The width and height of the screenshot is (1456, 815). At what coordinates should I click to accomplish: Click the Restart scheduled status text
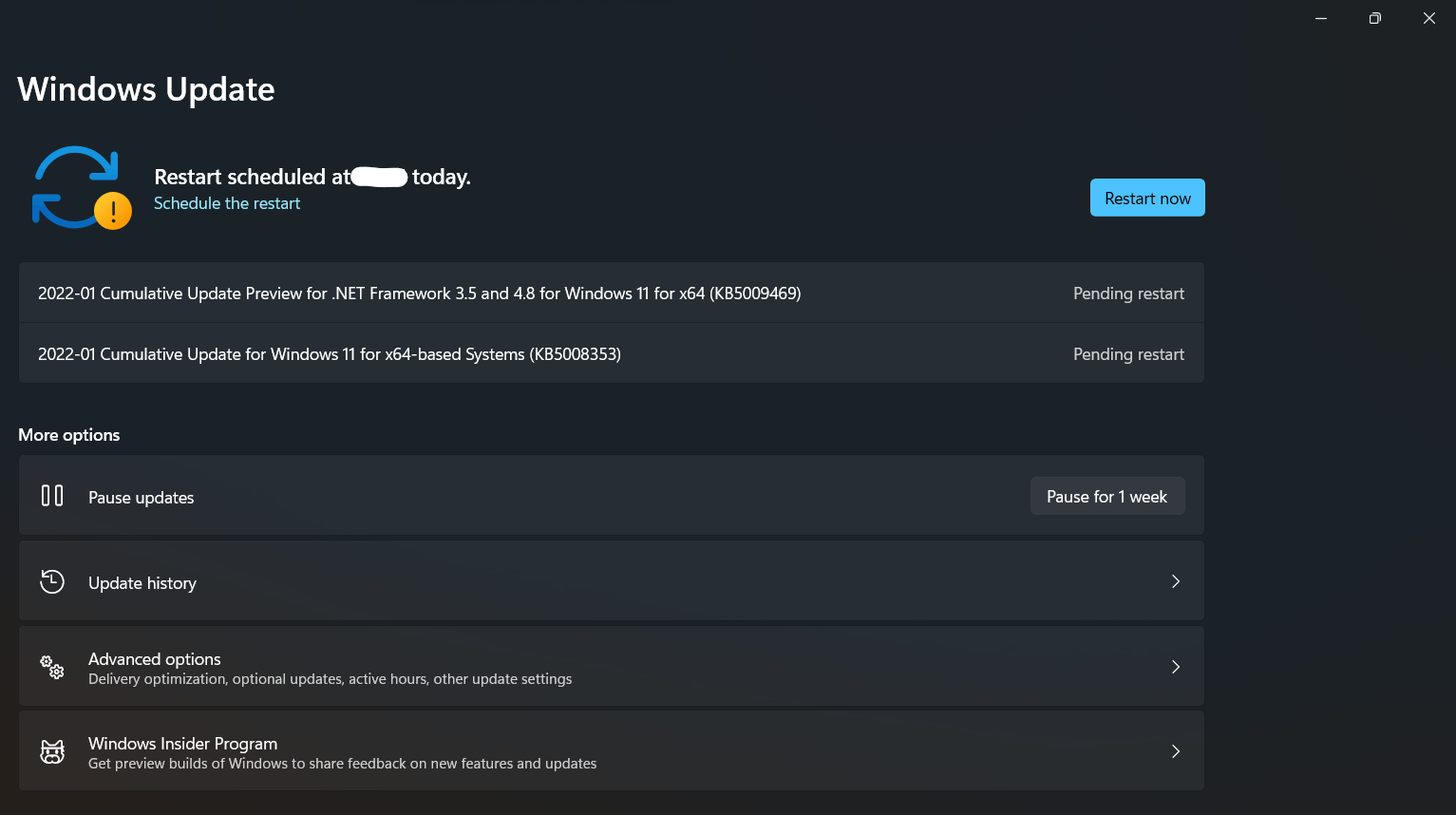pyautogui.click(x=312, y=177)
